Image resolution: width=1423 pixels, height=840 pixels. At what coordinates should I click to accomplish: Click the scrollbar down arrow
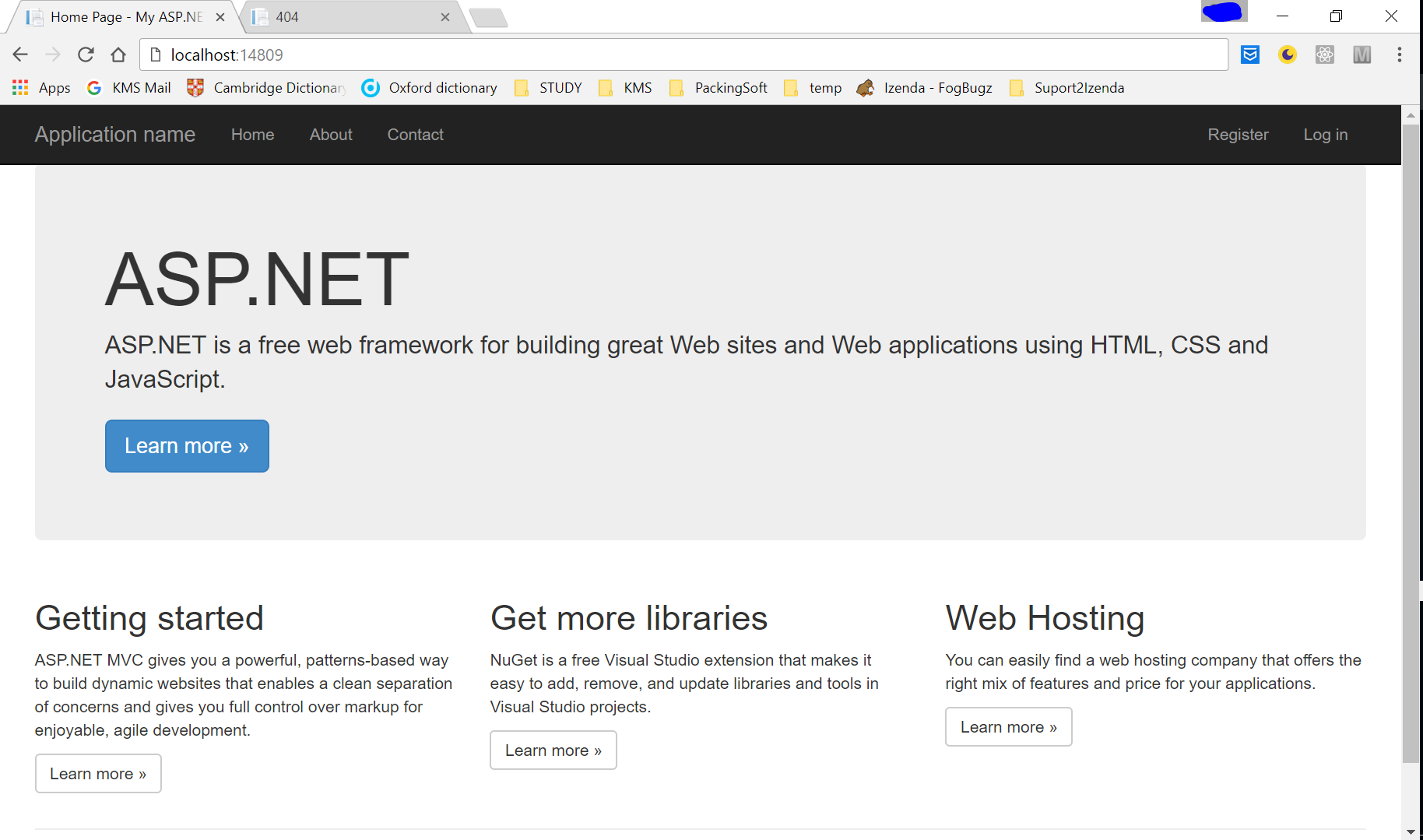point(1411,832)
